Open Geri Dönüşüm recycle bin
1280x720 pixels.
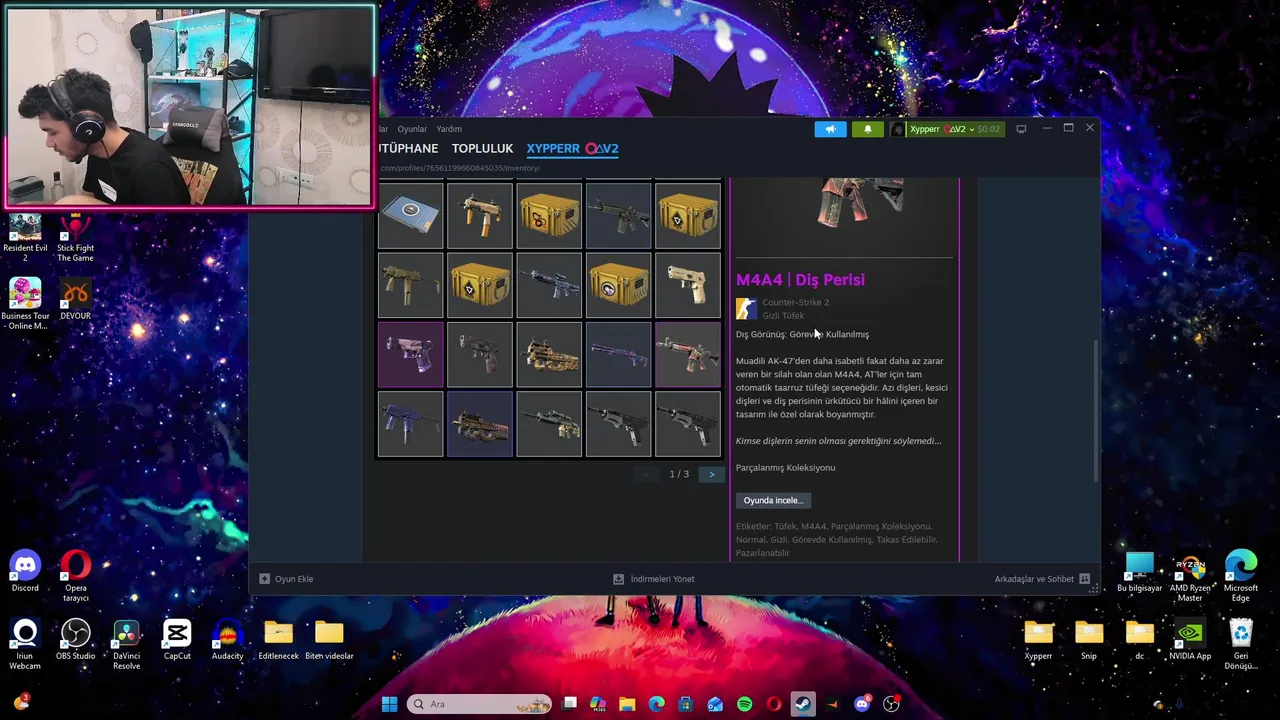[x=1241, y=645]
